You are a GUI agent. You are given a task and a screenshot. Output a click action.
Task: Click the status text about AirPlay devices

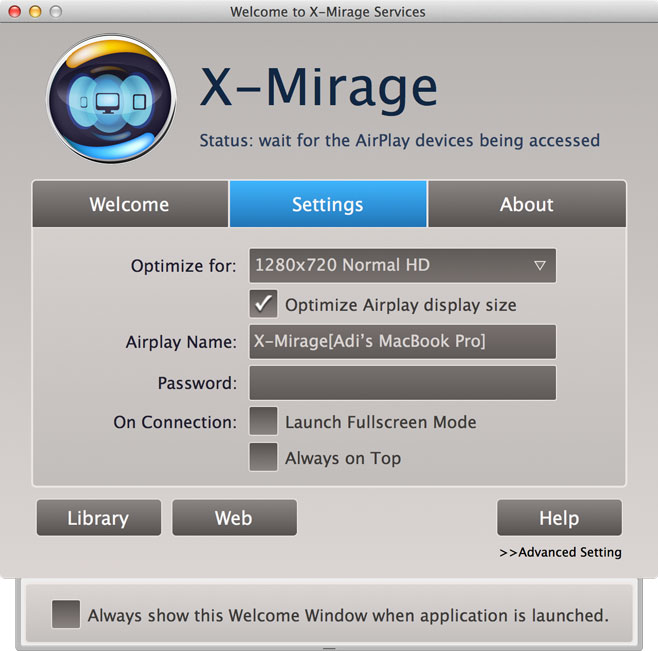400,140
